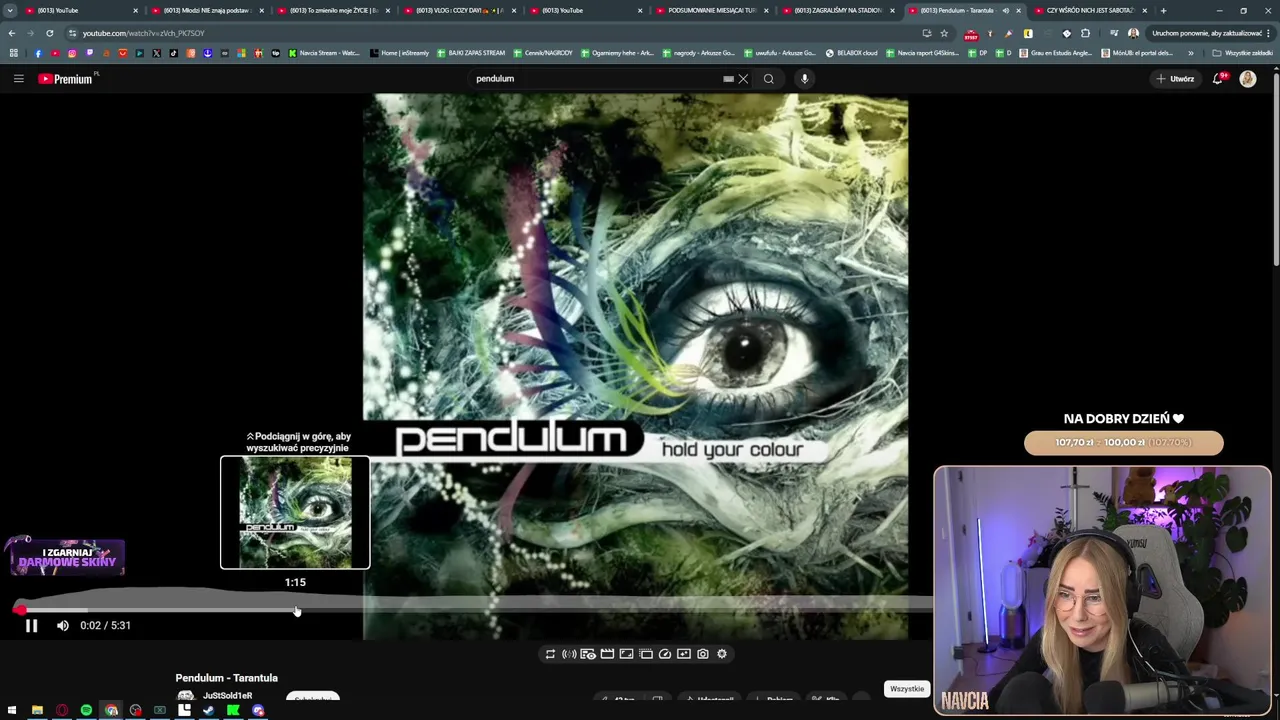Go back with the browser back arrow

[x=12, y=33]
